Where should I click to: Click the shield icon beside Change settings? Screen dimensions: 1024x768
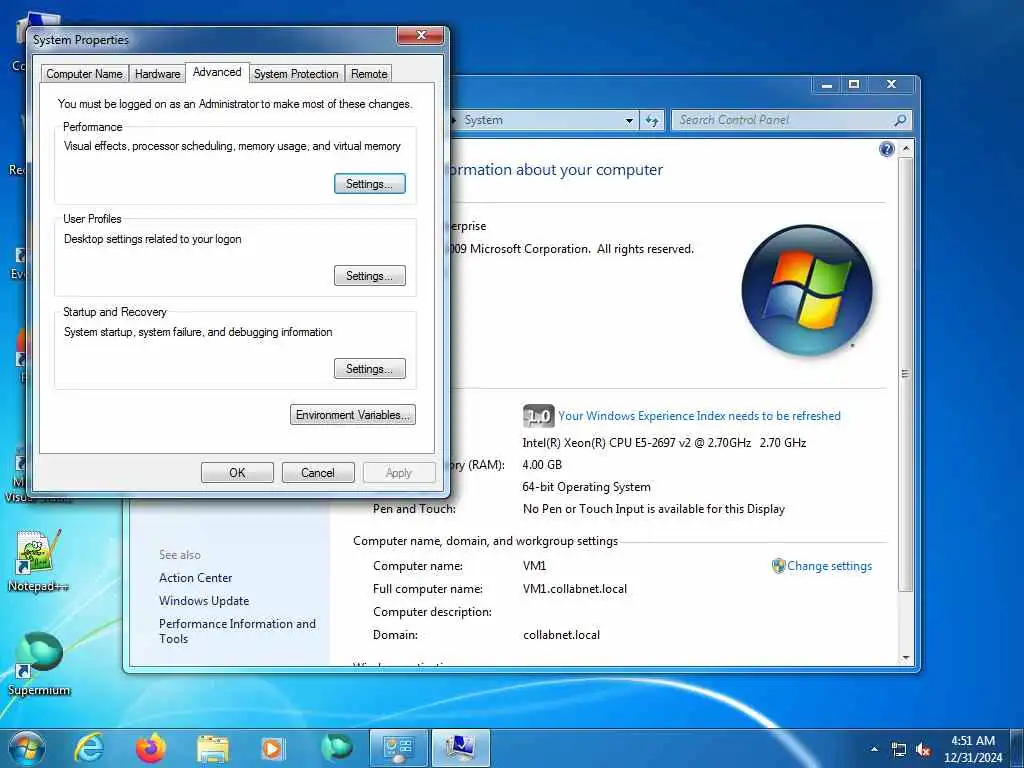click(x=778, y=566)
